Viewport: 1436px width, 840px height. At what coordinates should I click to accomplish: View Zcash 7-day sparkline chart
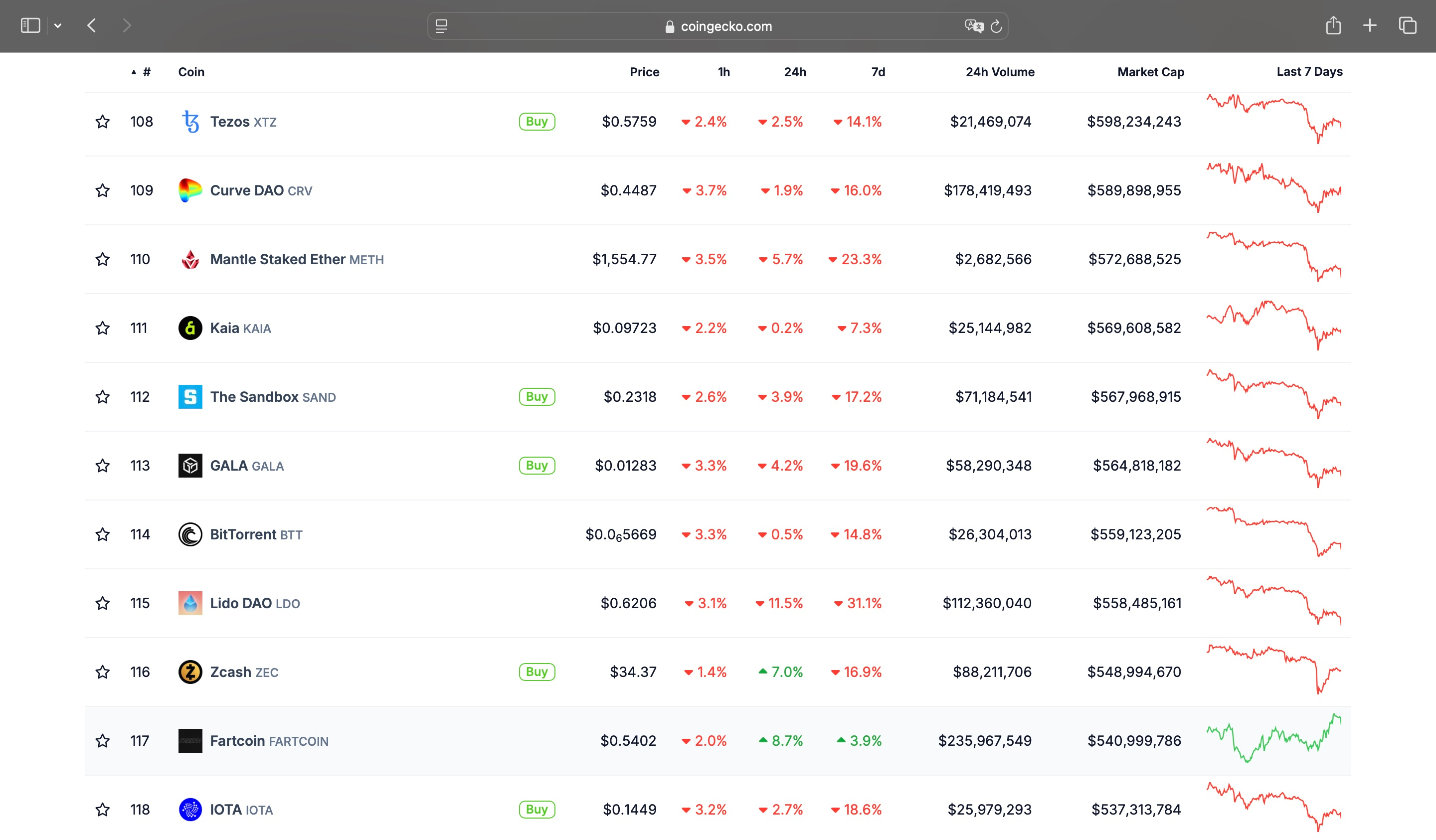(1273, 669)
